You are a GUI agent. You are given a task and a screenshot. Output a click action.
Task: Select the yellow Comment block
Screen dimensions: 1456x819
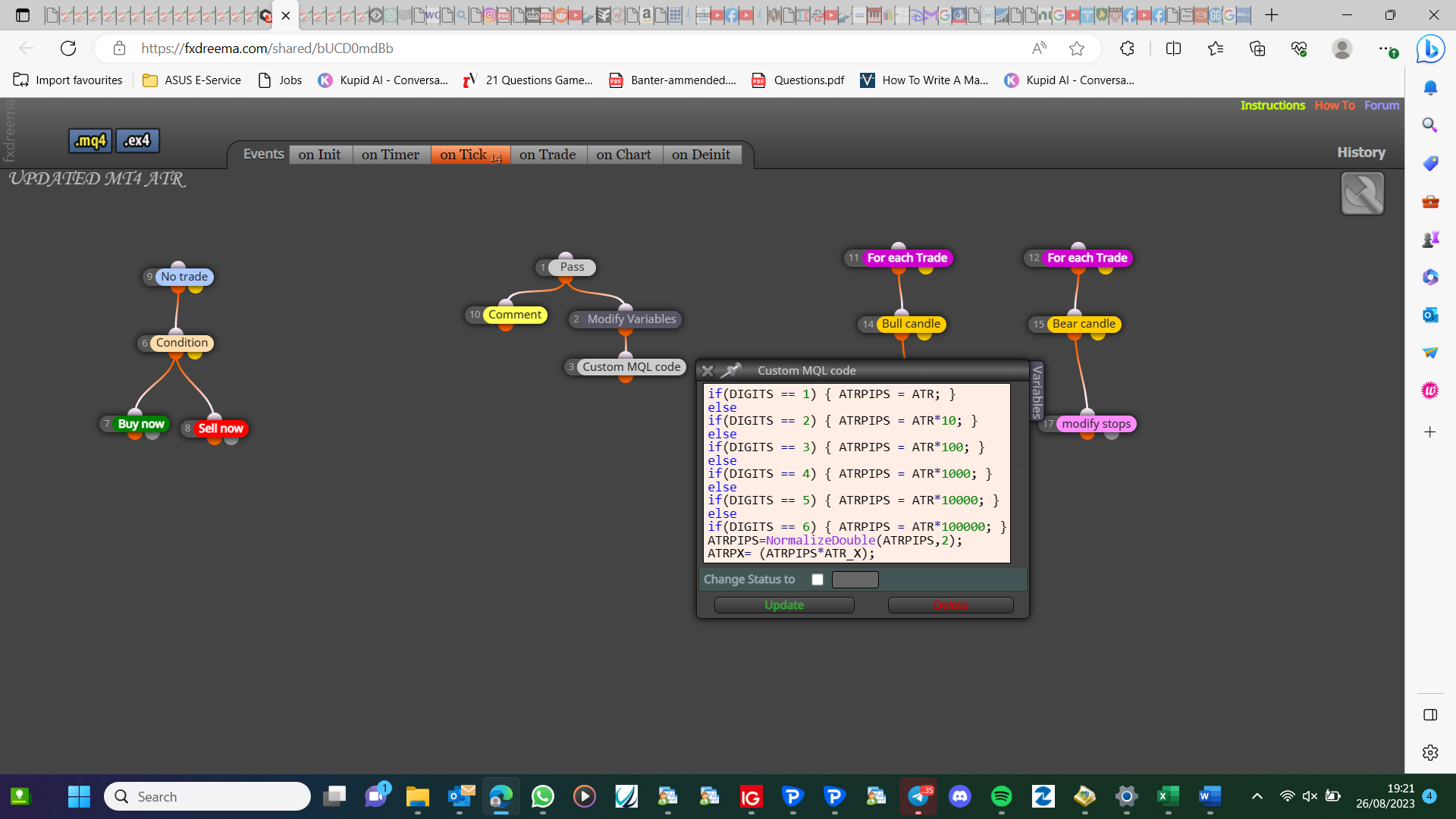pyautogui.click(x=515, y=315)
